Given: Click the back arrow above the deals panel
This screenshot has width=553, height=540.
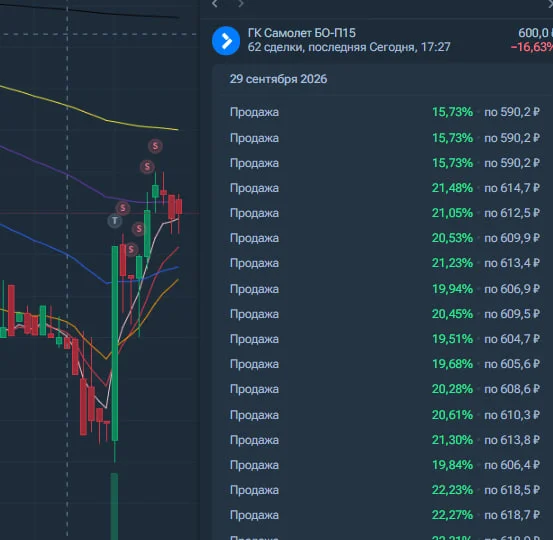Looking at the screenshot, I should click(x=215, y=4).
